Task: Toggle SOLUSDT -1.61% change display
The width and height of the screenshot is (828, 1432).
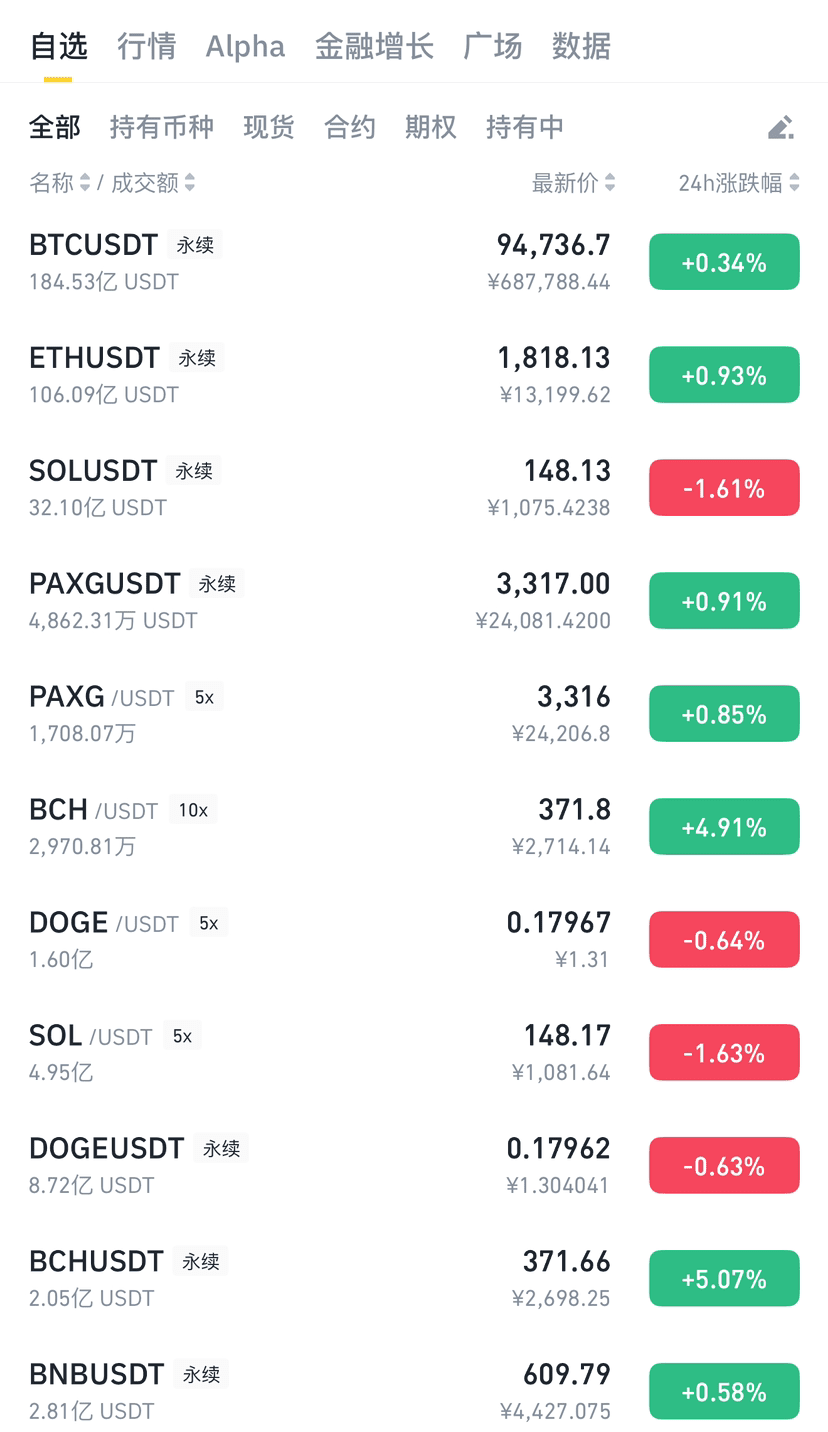Action: point(724,488)
